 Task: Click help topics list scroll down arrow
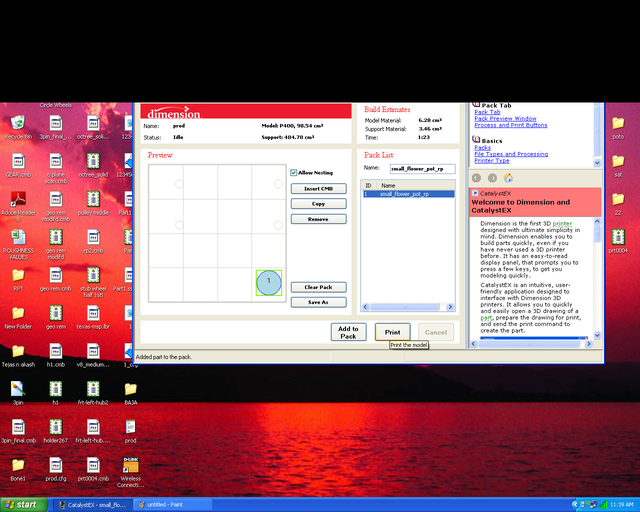pyautogui.click(x=597, y=163)
